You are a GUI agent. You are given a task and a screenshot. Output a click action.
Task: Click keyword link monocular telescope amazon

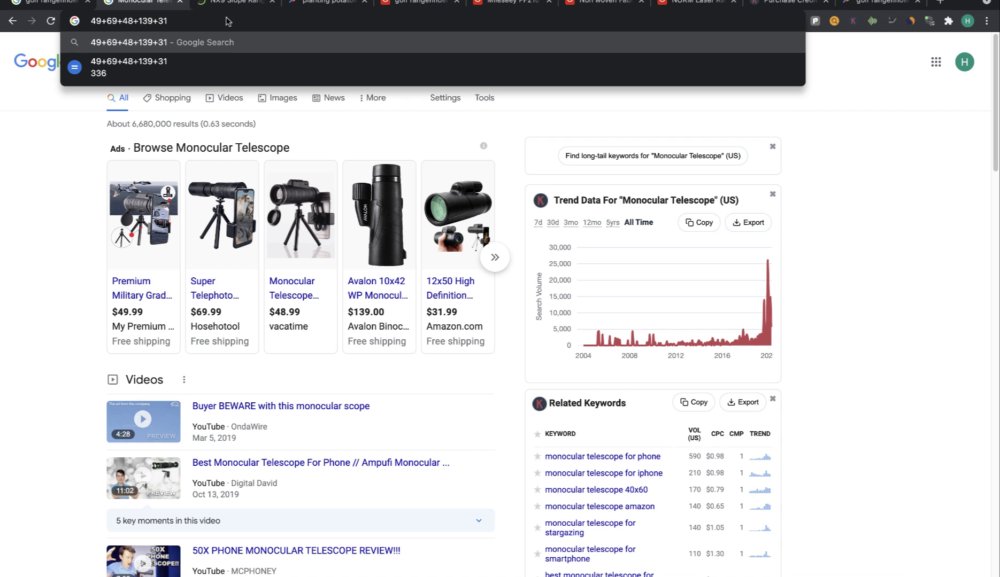(x=599, y=506)
